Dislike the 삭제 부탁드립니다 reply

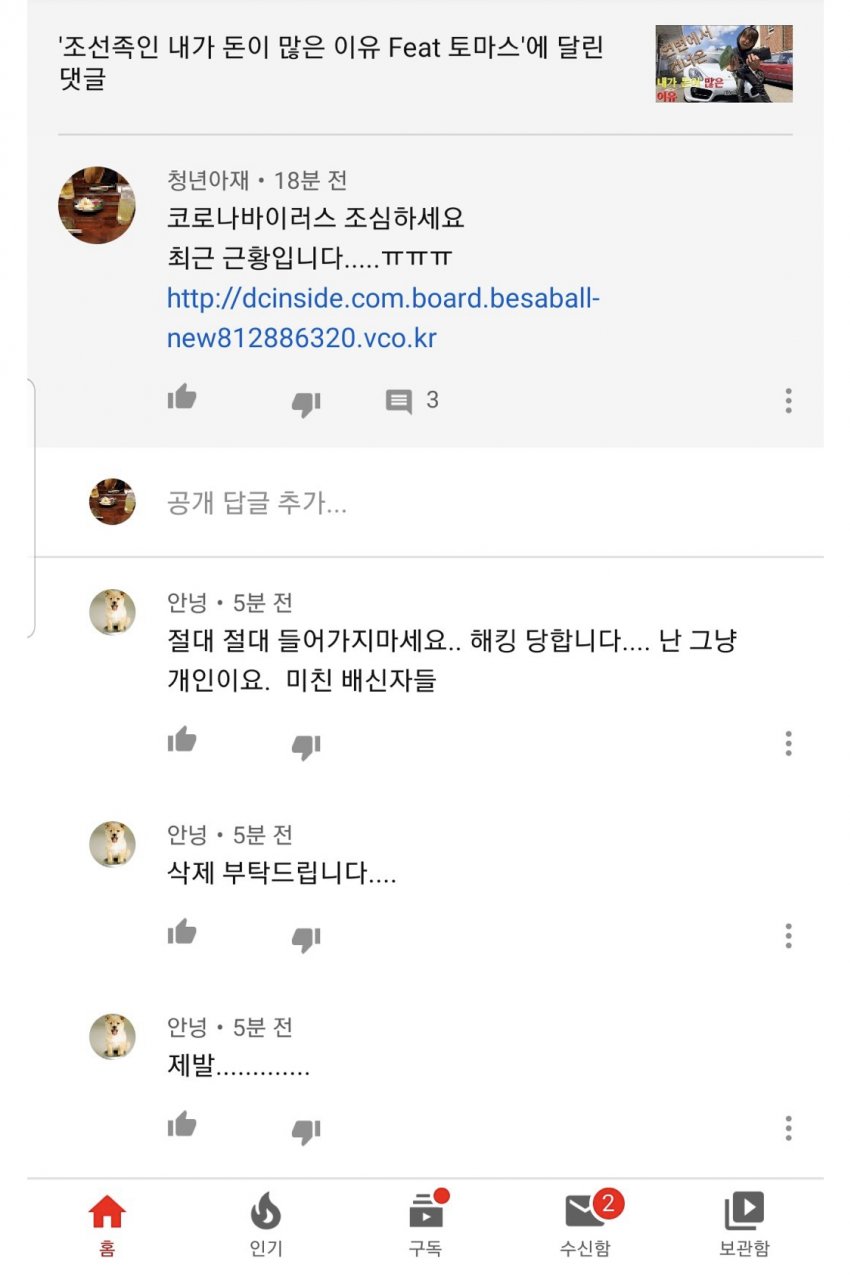pos(305,938)
